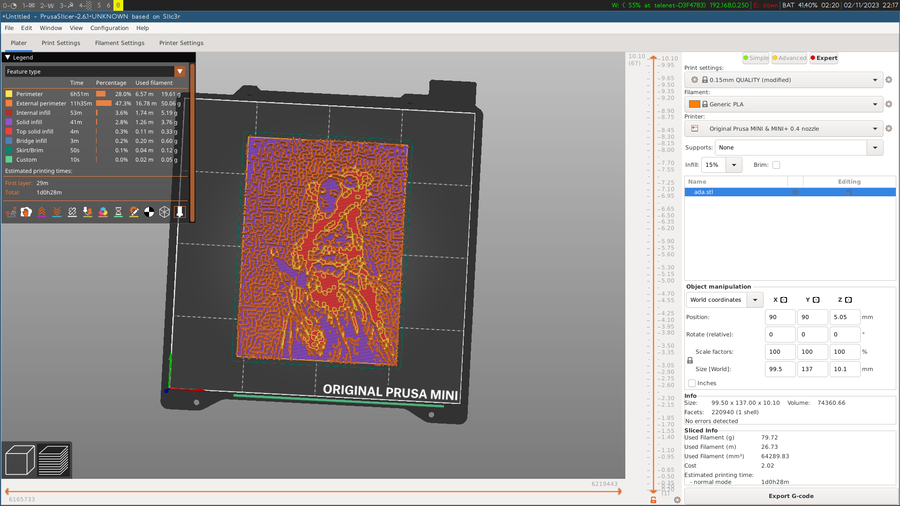Click the layer slider lock icon
The height and width of the screenshot is (506, 900).
coord(653,500)
